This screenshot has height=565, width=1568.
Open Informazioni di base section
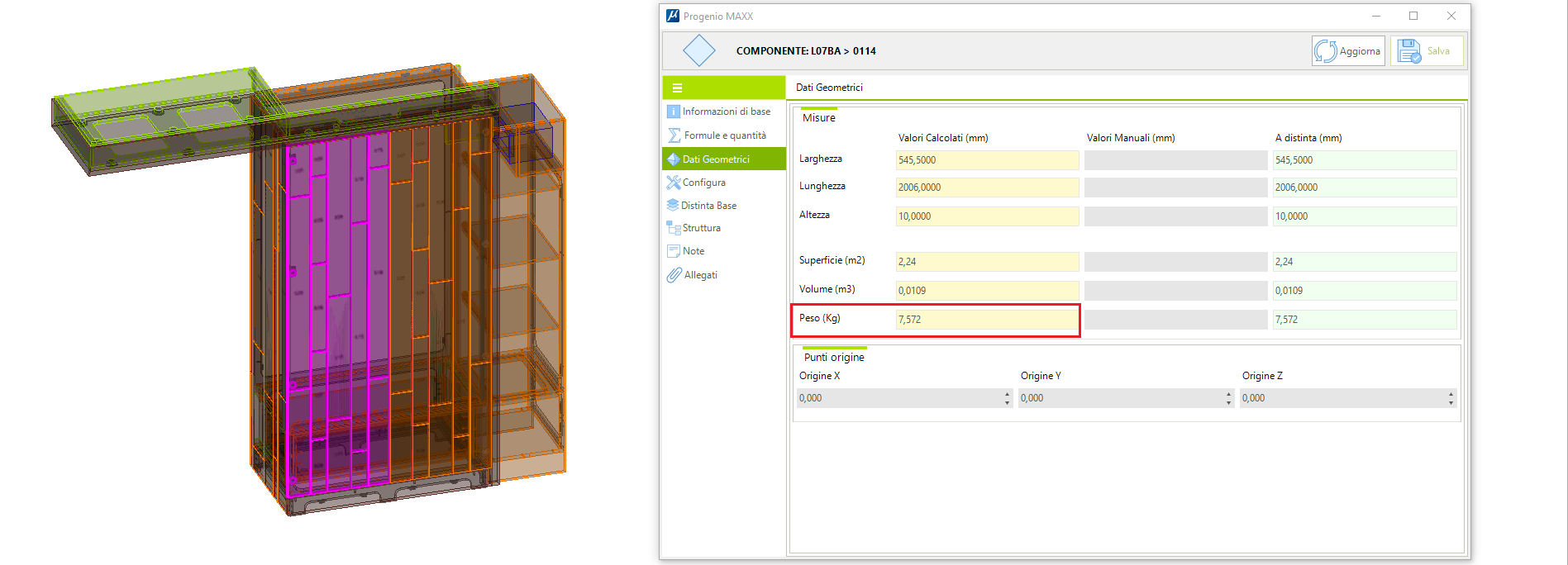point(725,112)
